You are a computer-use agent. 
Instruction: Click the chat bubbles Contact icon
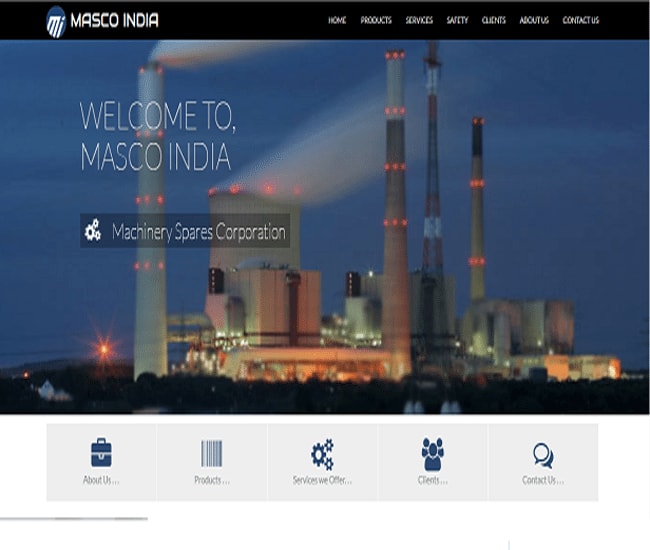tap(543, 456)
